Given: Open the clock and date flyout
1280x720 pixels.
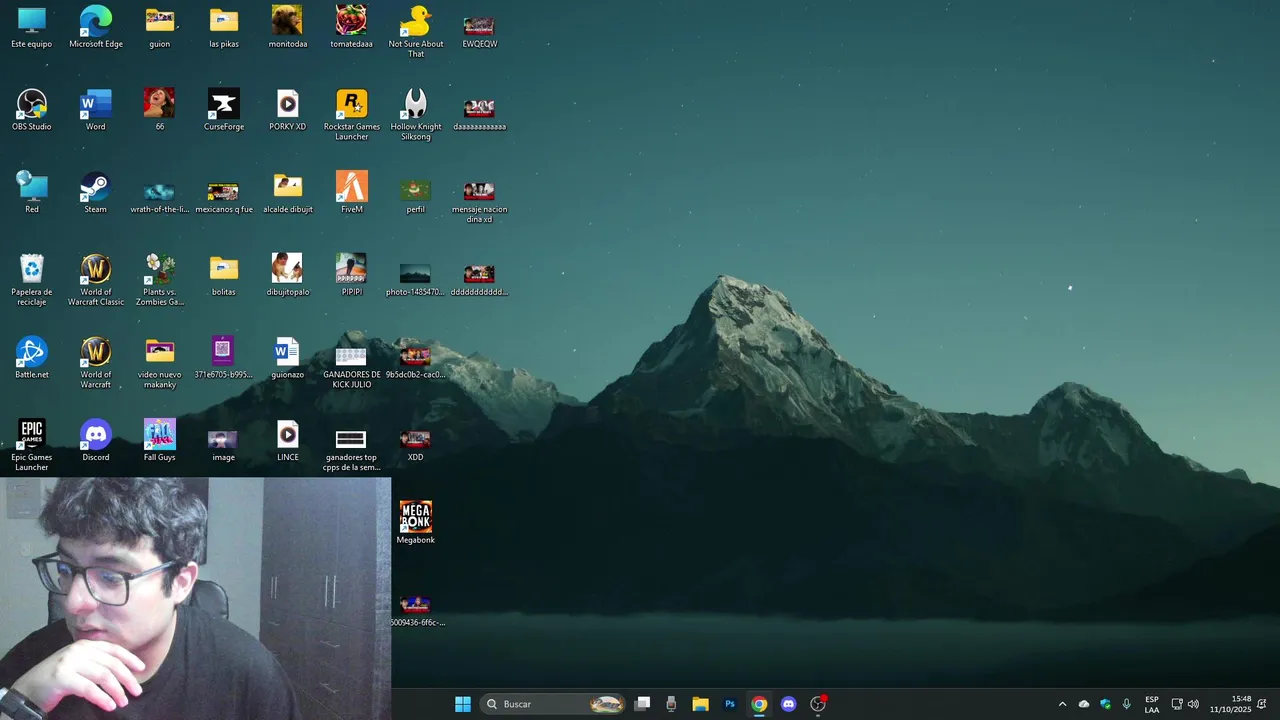Looking at the screenshot, I should [1231, 704].
